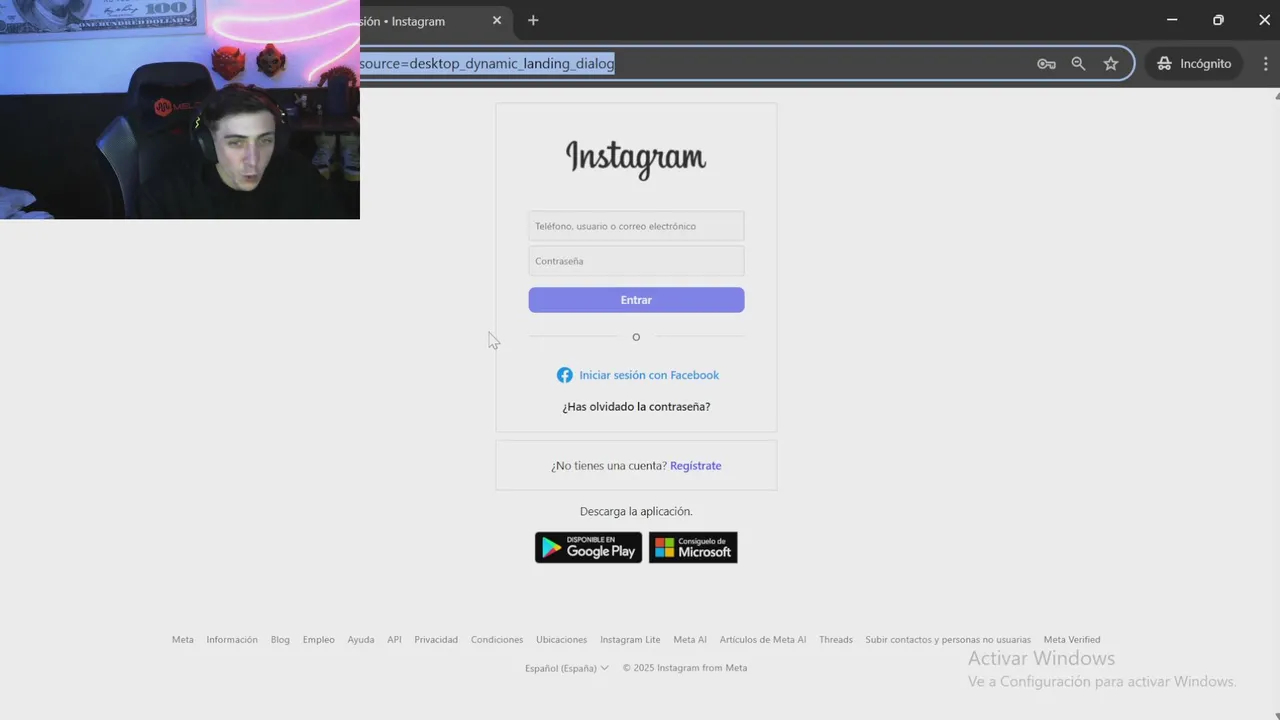The height and width of the screenshot is (720, 1280).
Task: Open the Privacidad footer link
Action: tap(436, 640)
